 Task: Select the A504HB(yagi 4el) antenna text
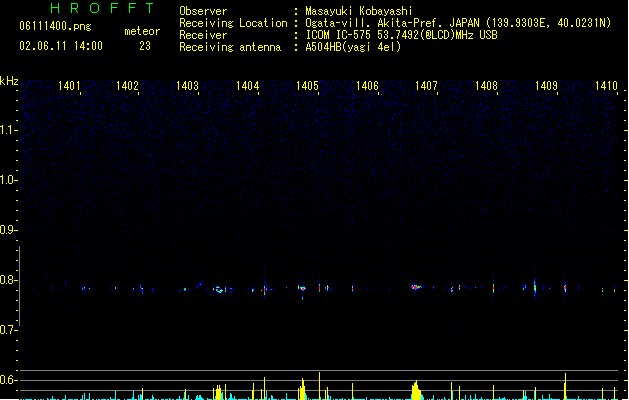pos(353,47)
